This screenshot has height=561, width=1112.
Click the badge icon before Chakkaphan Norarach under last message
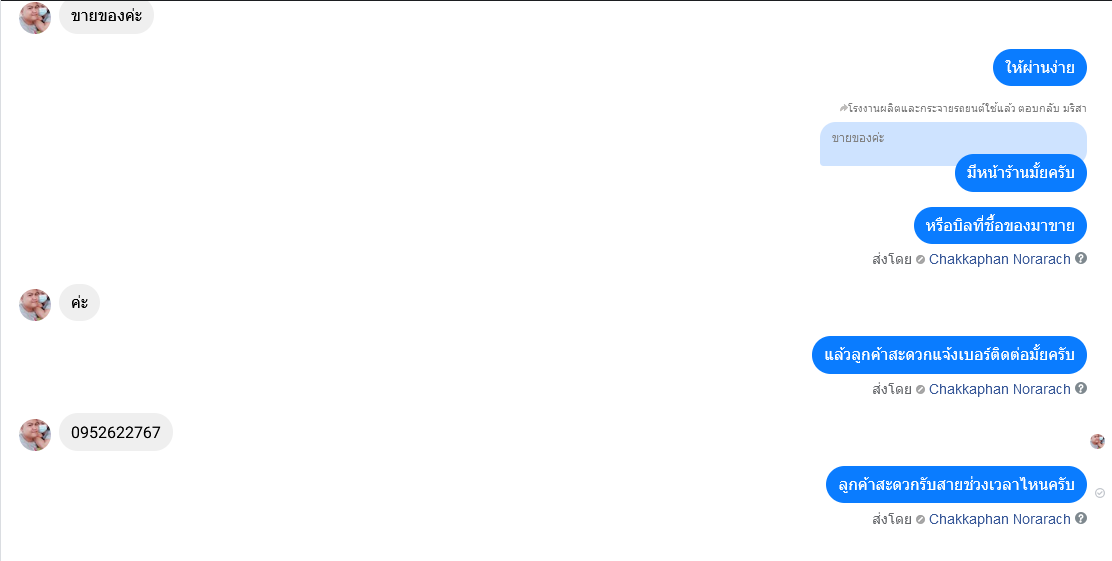921,519
